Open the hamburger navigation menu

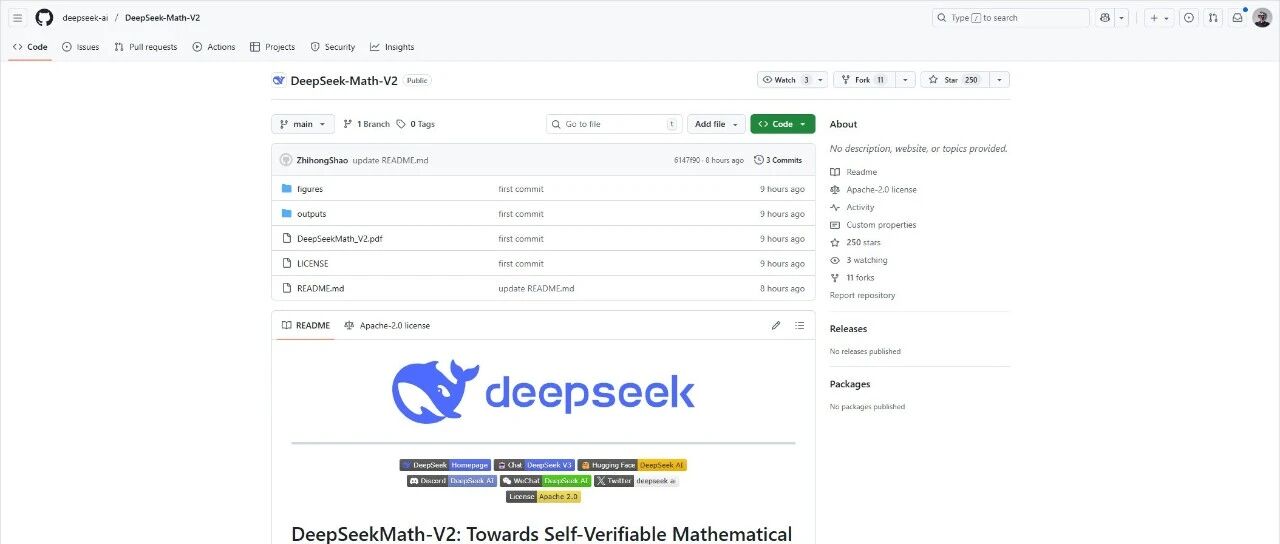pos(17,18)
